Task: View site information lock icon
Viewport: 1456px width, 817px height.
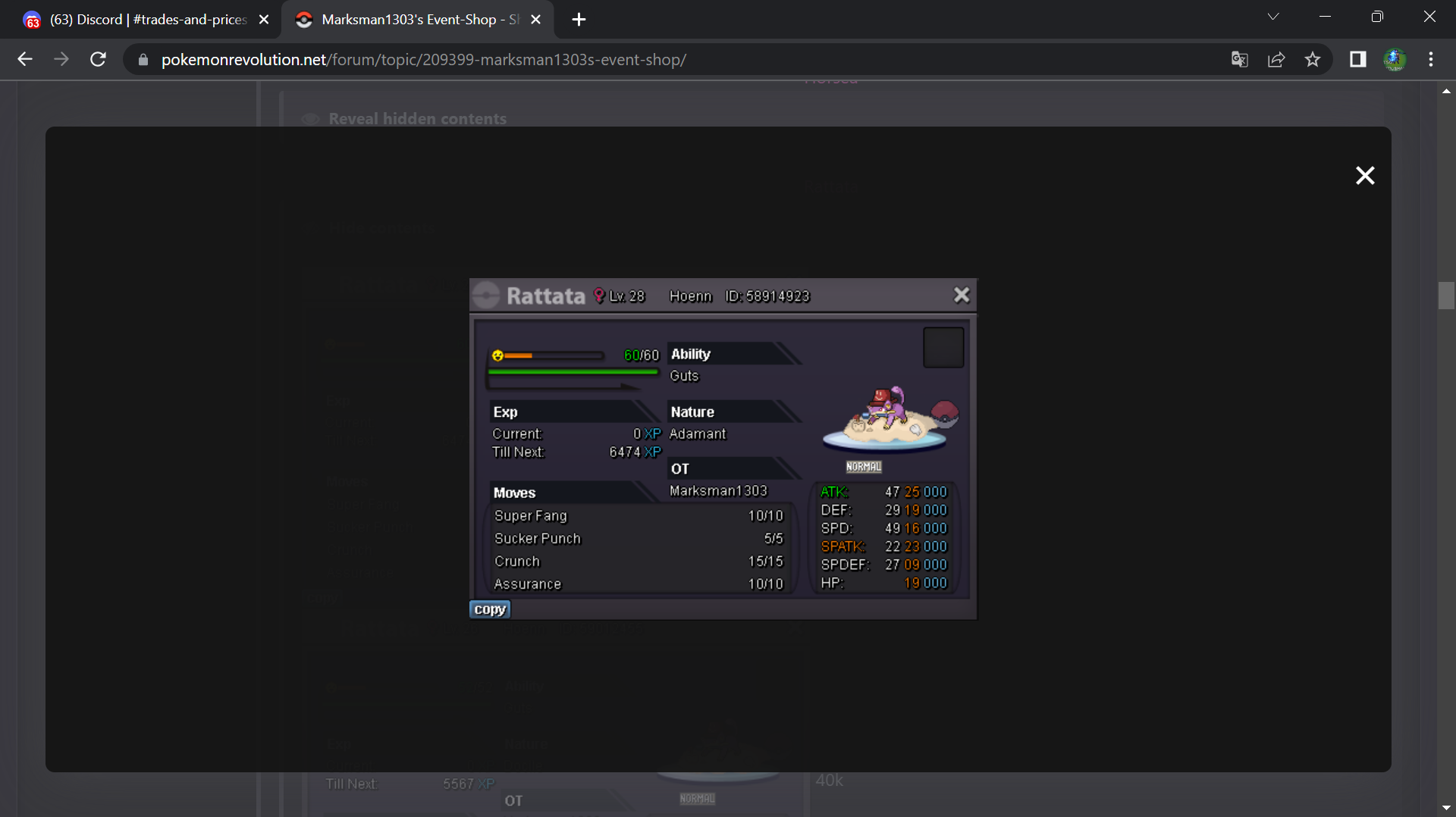Action: (x=143, y=59)
